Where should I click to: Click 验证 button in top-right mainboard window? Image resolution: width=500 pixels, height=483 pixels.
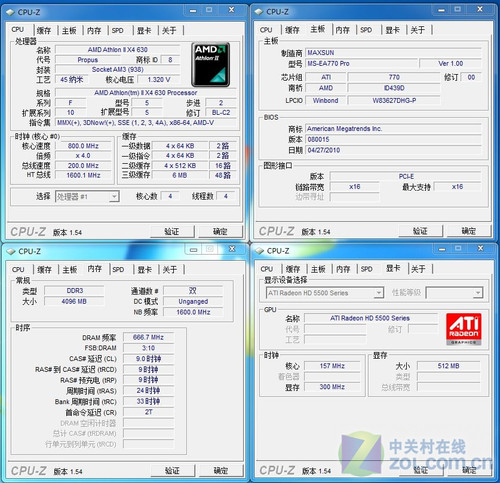coord(420,231)
